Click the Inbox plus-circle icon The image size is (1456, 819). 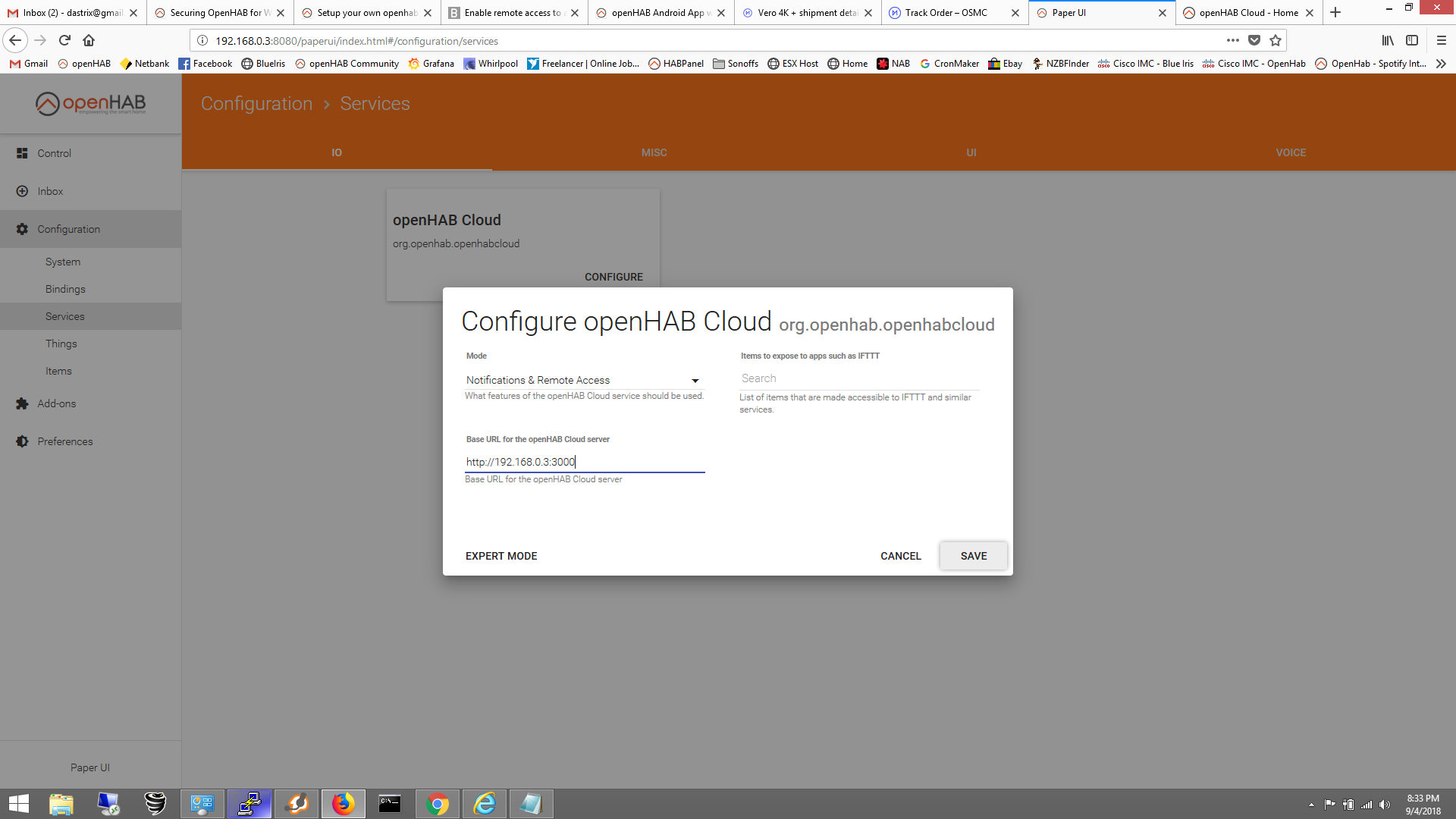point(22,191)
